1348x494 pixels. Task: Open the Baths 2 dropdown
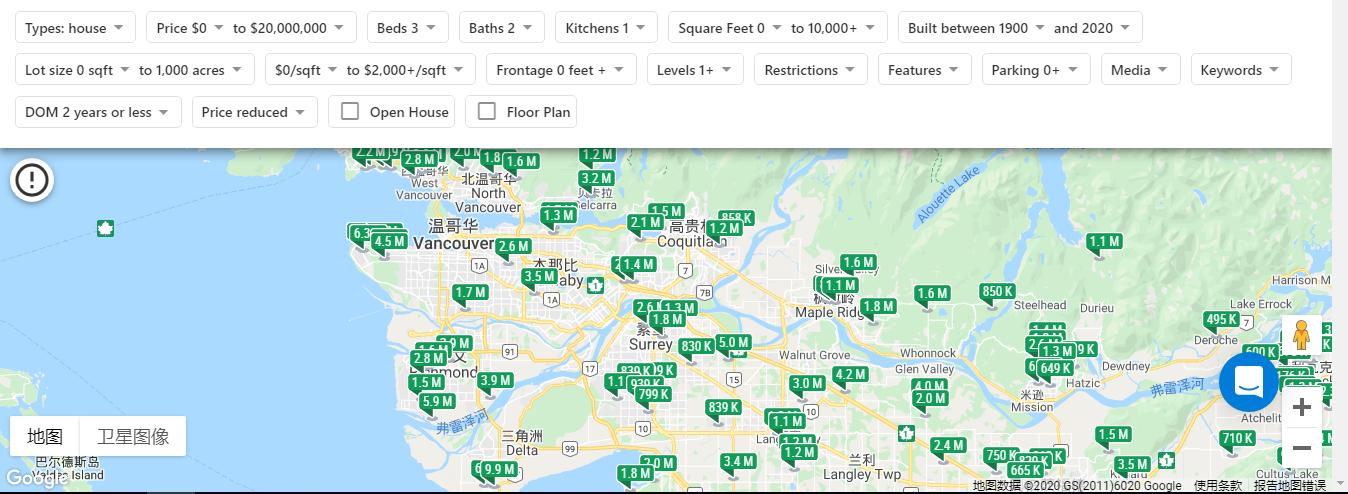tap(501, 28)
